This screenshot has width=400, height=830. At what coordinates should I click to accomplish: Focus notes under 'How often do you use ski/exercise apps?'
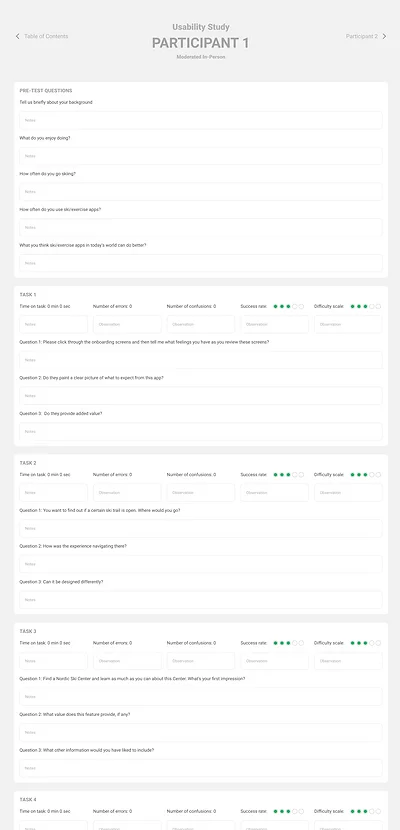201,228
